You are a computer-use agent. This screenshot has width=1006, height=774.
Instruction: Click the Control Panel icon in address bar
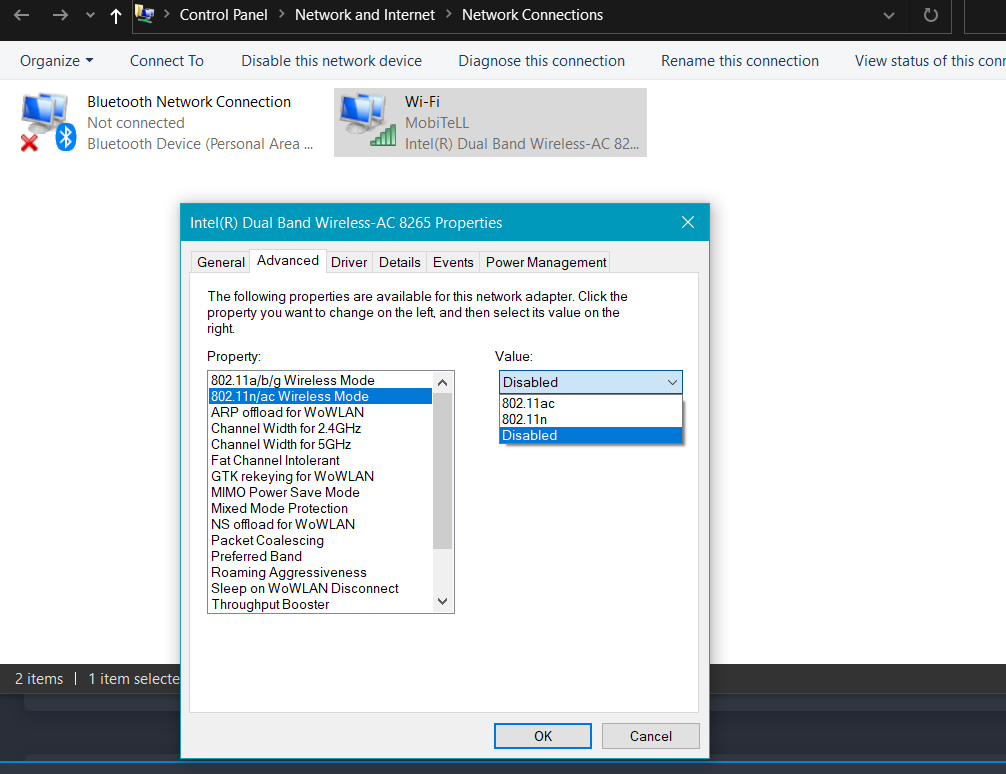coord(145,14)
